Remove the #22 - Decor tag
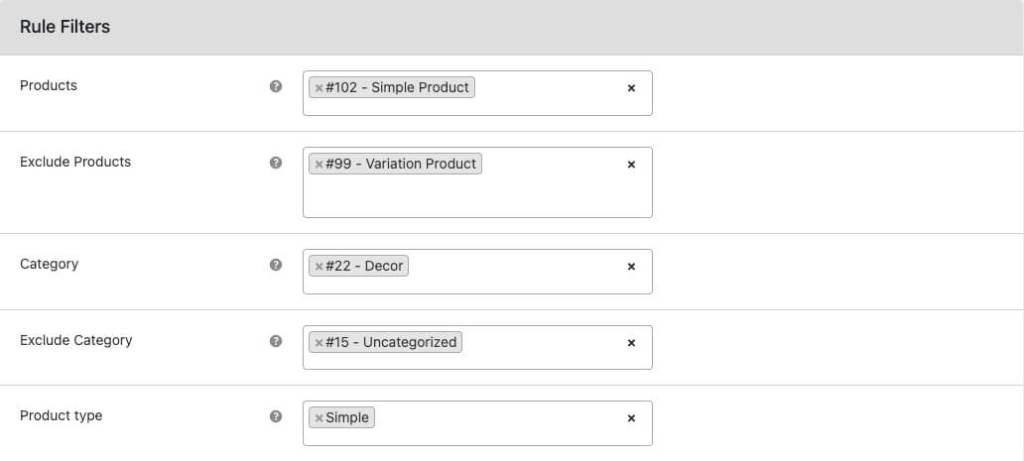The image size is (1024, 461). point(319,267)
